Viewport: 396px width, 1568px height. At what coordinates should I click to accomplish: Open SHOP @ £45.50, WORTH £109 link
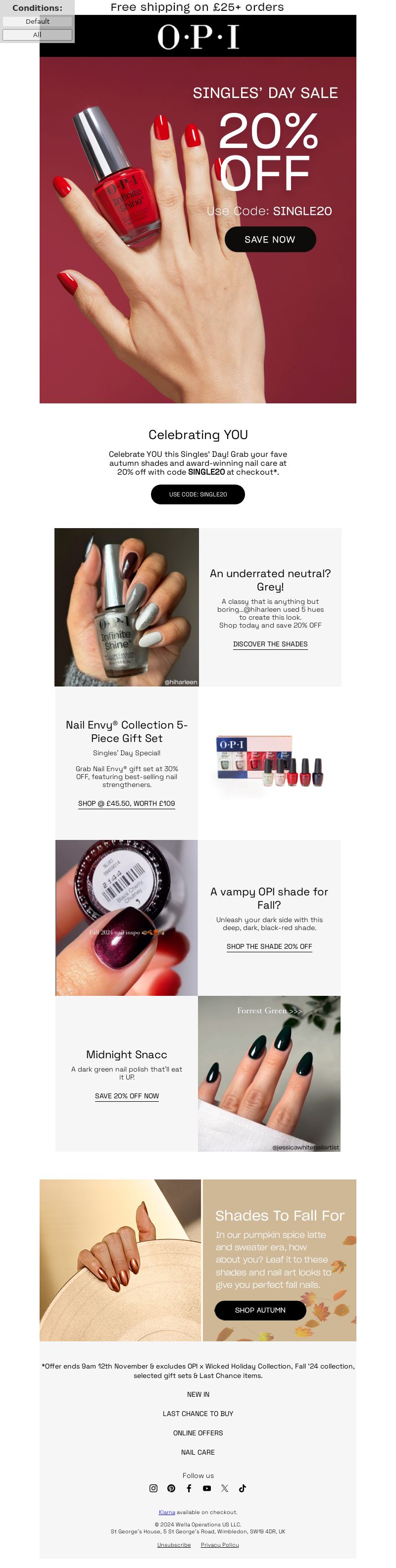click(127, 803)
